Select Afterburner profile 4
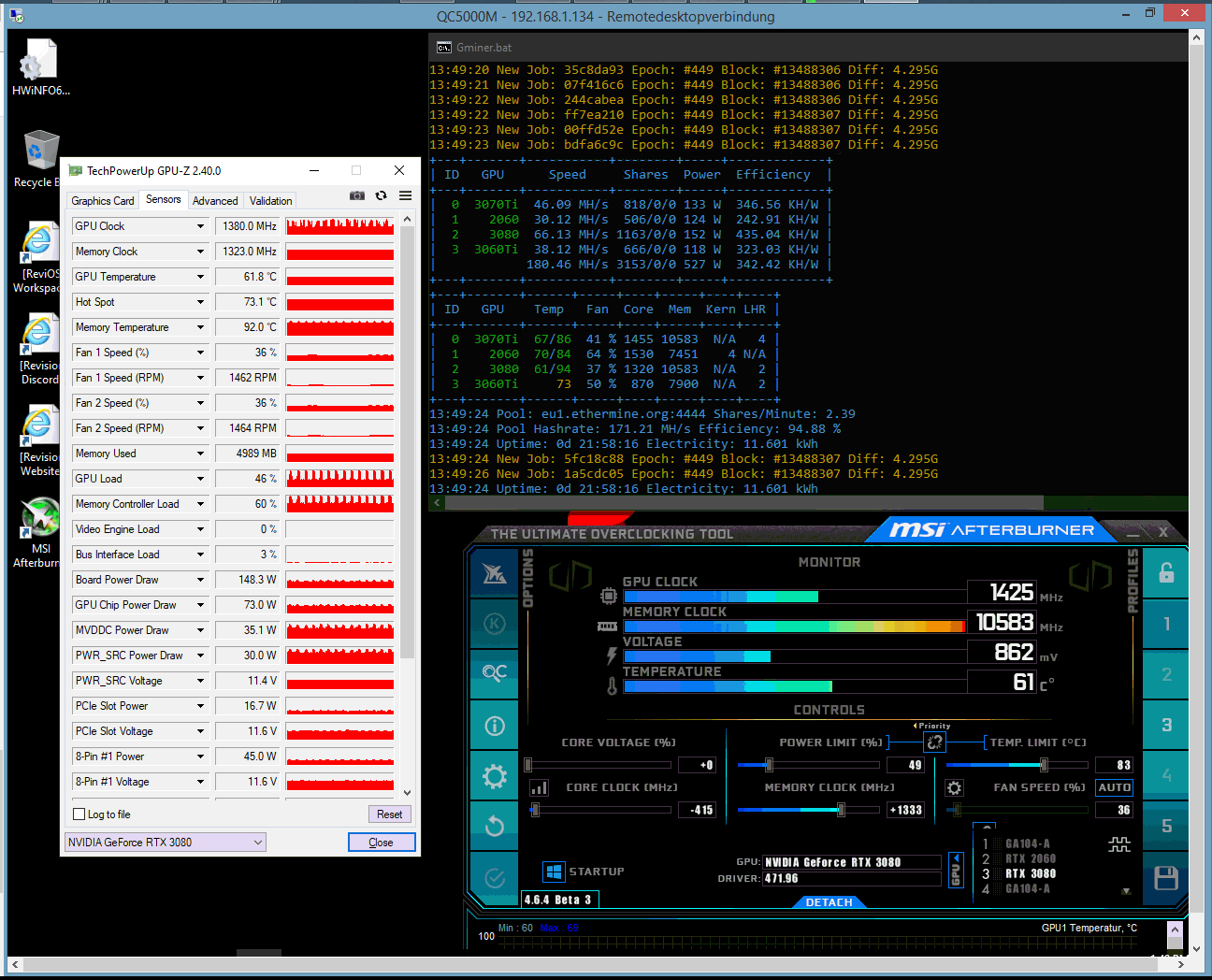This screenshot has height=980, width=1212. 1166,775
